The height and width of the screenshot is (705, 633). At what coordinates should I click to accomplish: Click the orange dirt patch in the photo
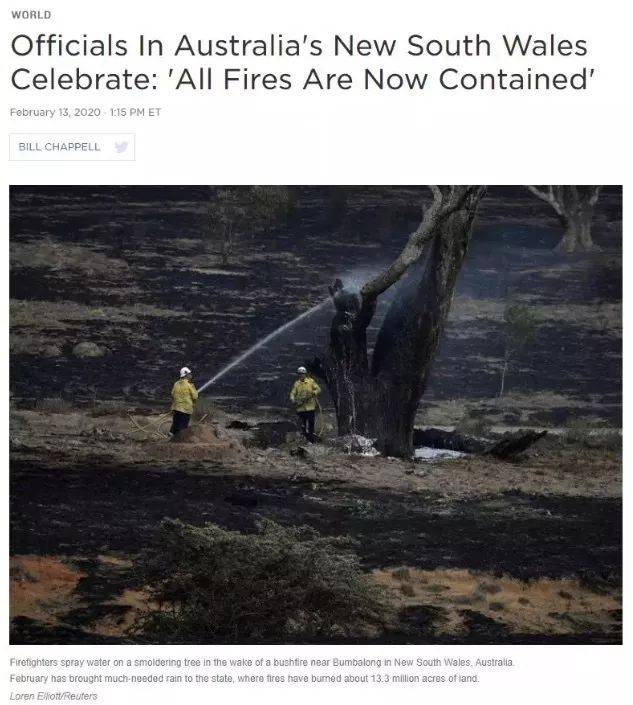click(x=40, y=585)
